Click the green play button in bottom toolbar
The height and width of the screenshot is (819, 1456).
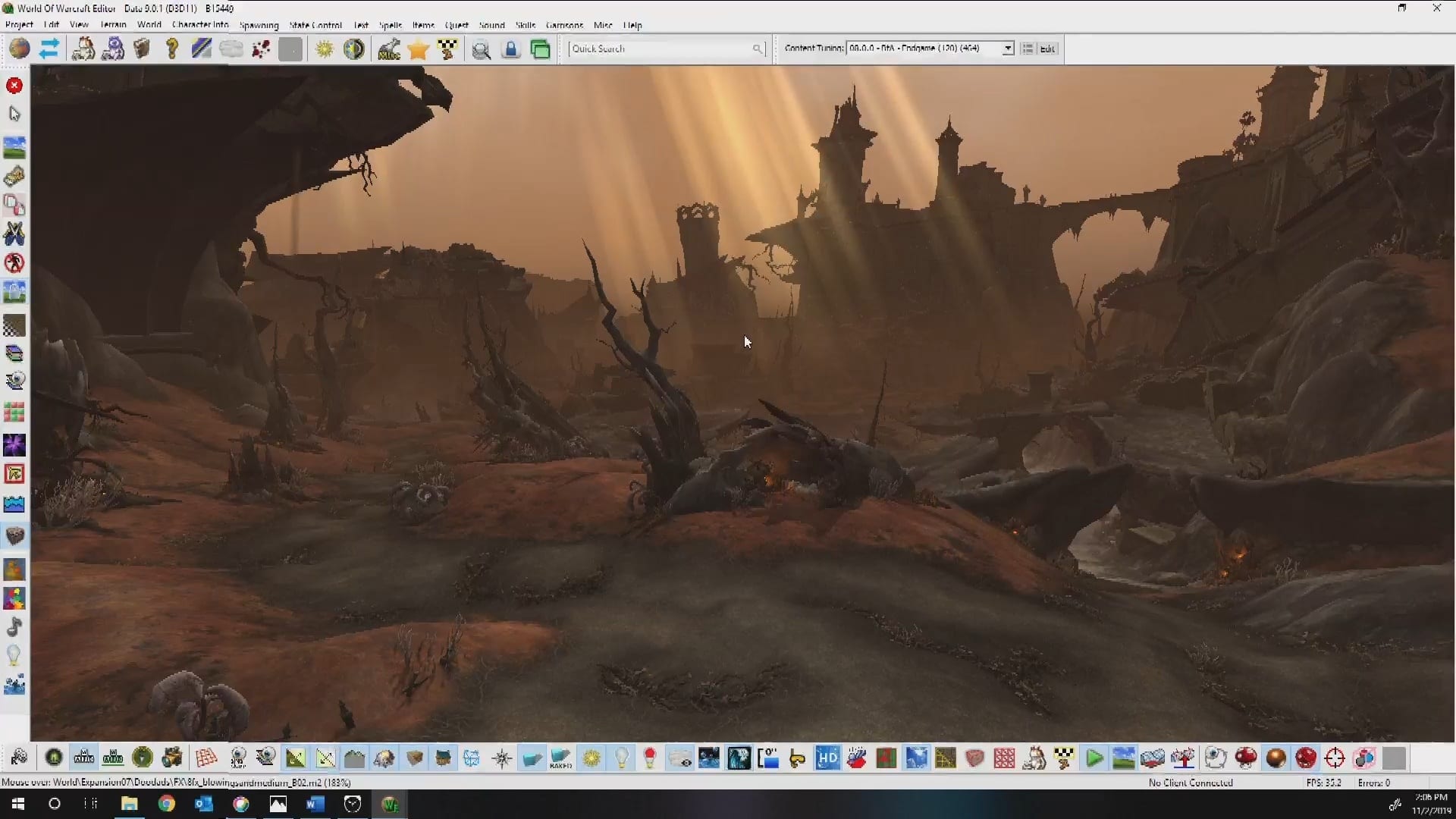coord(1094,758)
